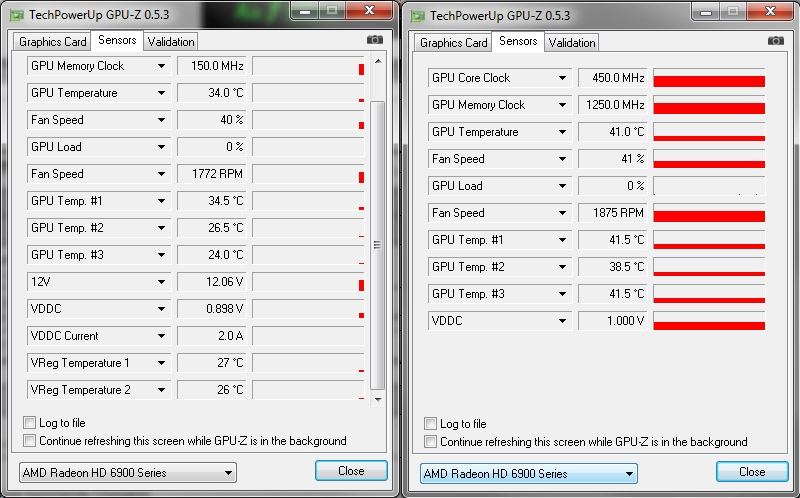Close the left GPU-Z window via title bar X
Screen dimensions: 800x498
pyautogui.click(x=370, y=10)
